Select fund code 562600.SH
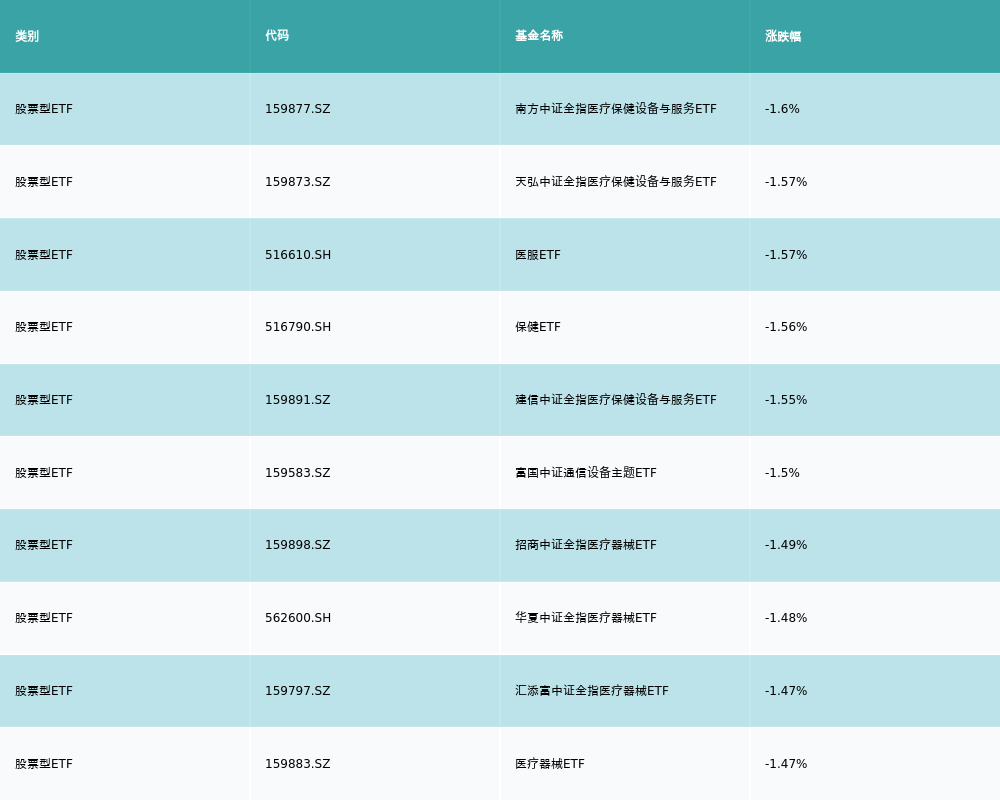Screen dimensions: 1000x800 (x=298, y=618)
